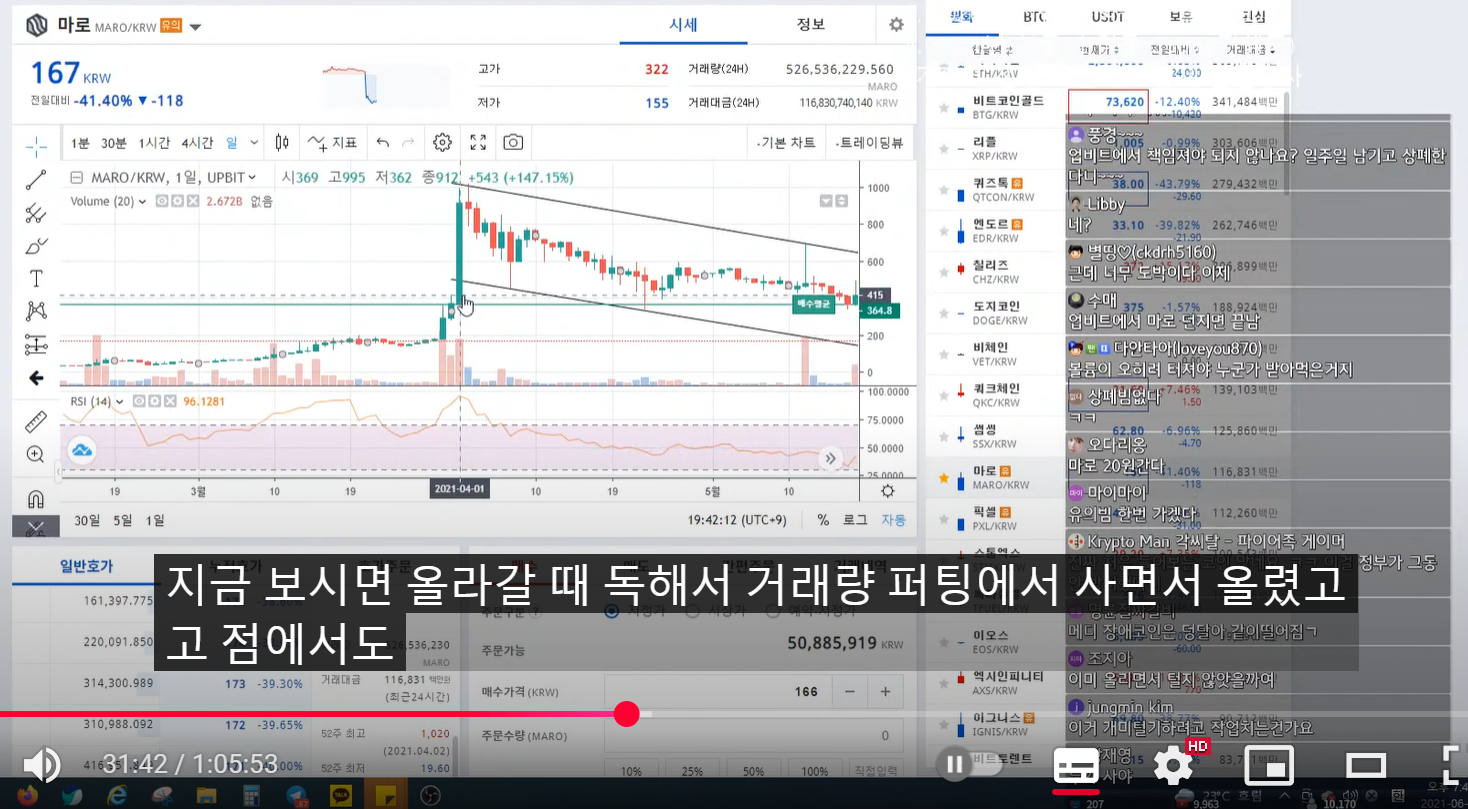Open the 지표 indicators menu
1468x809 pixels.
332,142
